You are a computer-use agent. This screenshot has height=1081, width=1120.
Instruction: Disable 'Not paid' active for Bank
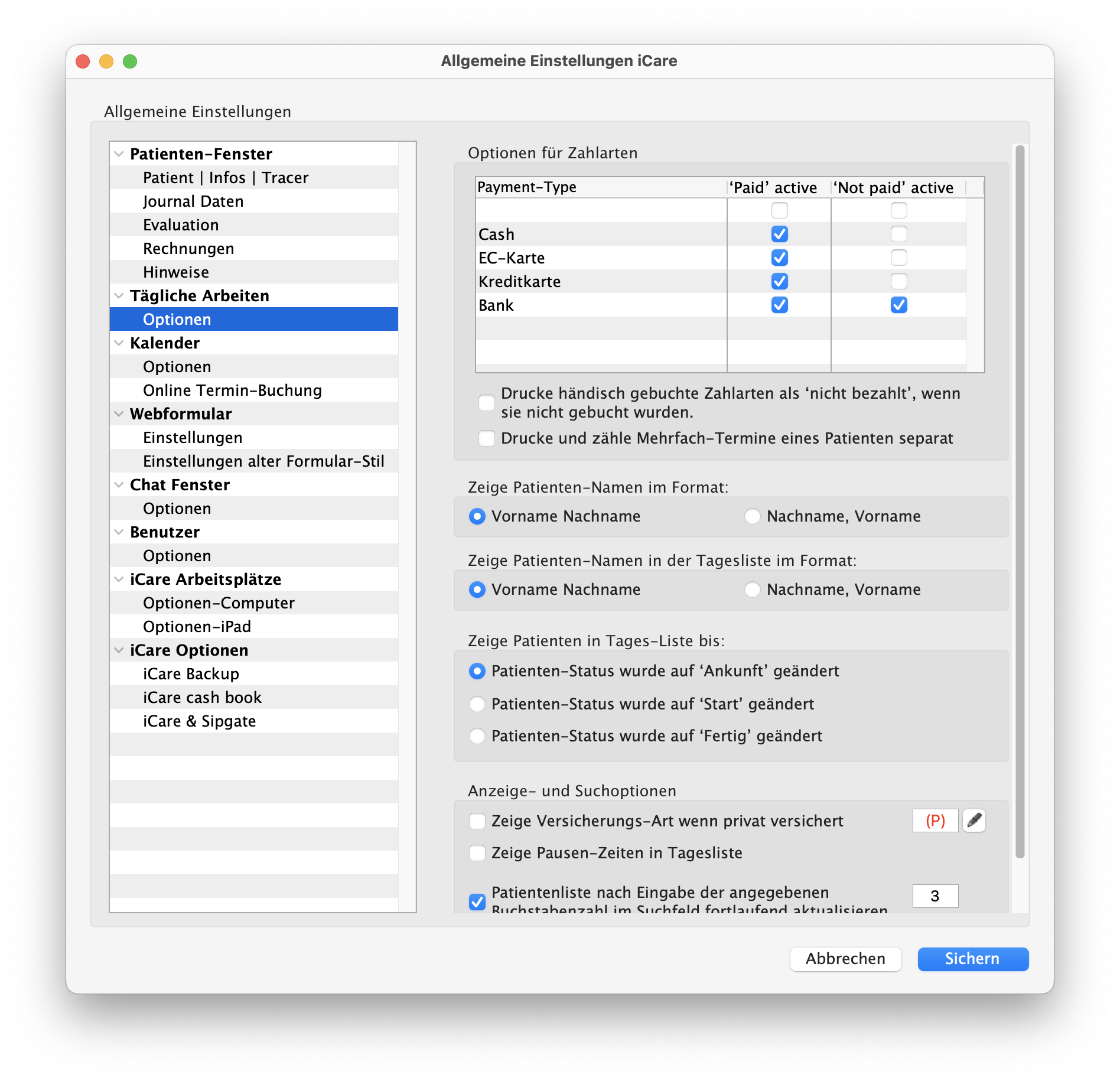tap(898, 305)
